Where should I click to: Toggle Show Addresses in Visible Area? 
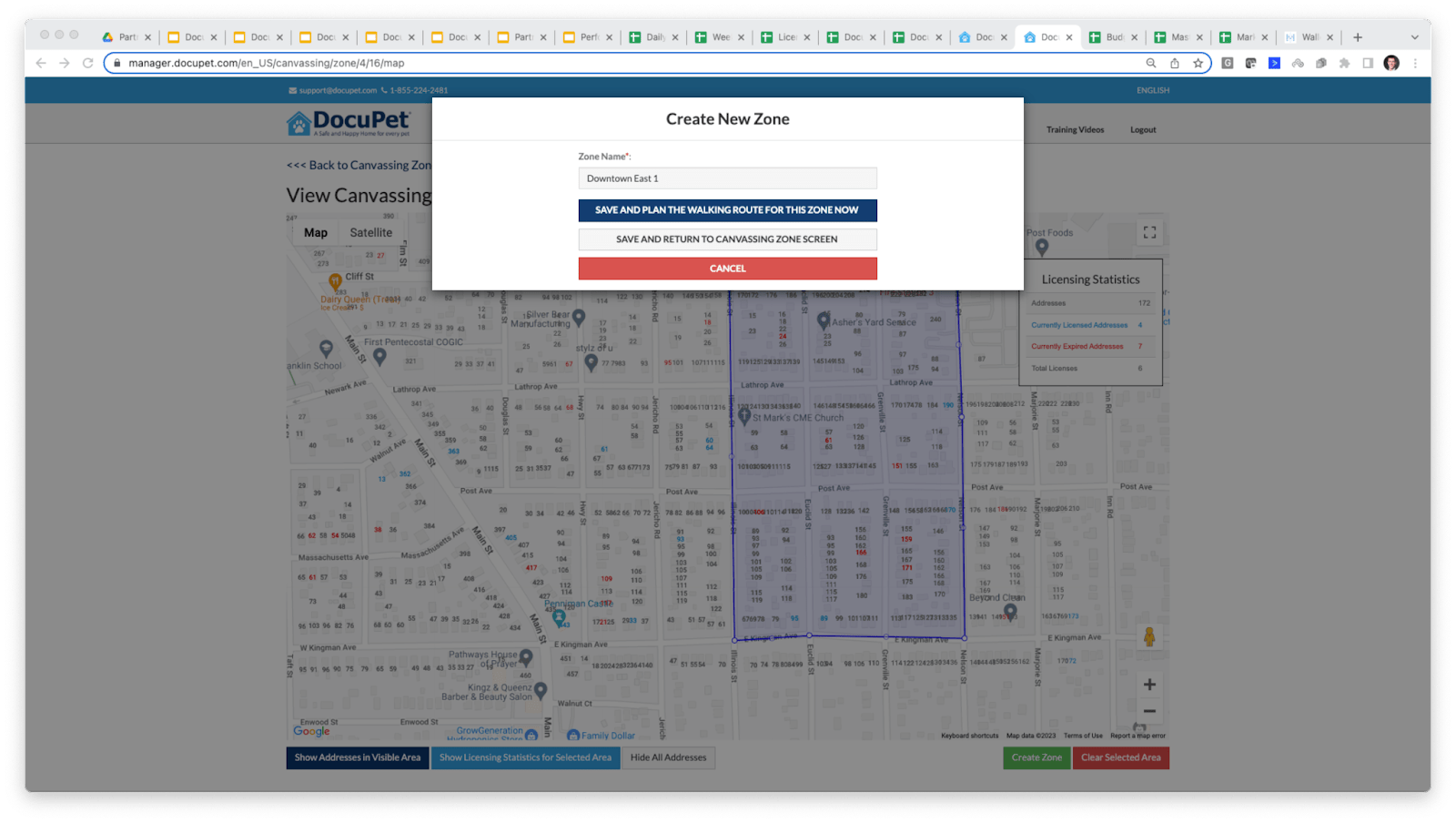point(357,757)
